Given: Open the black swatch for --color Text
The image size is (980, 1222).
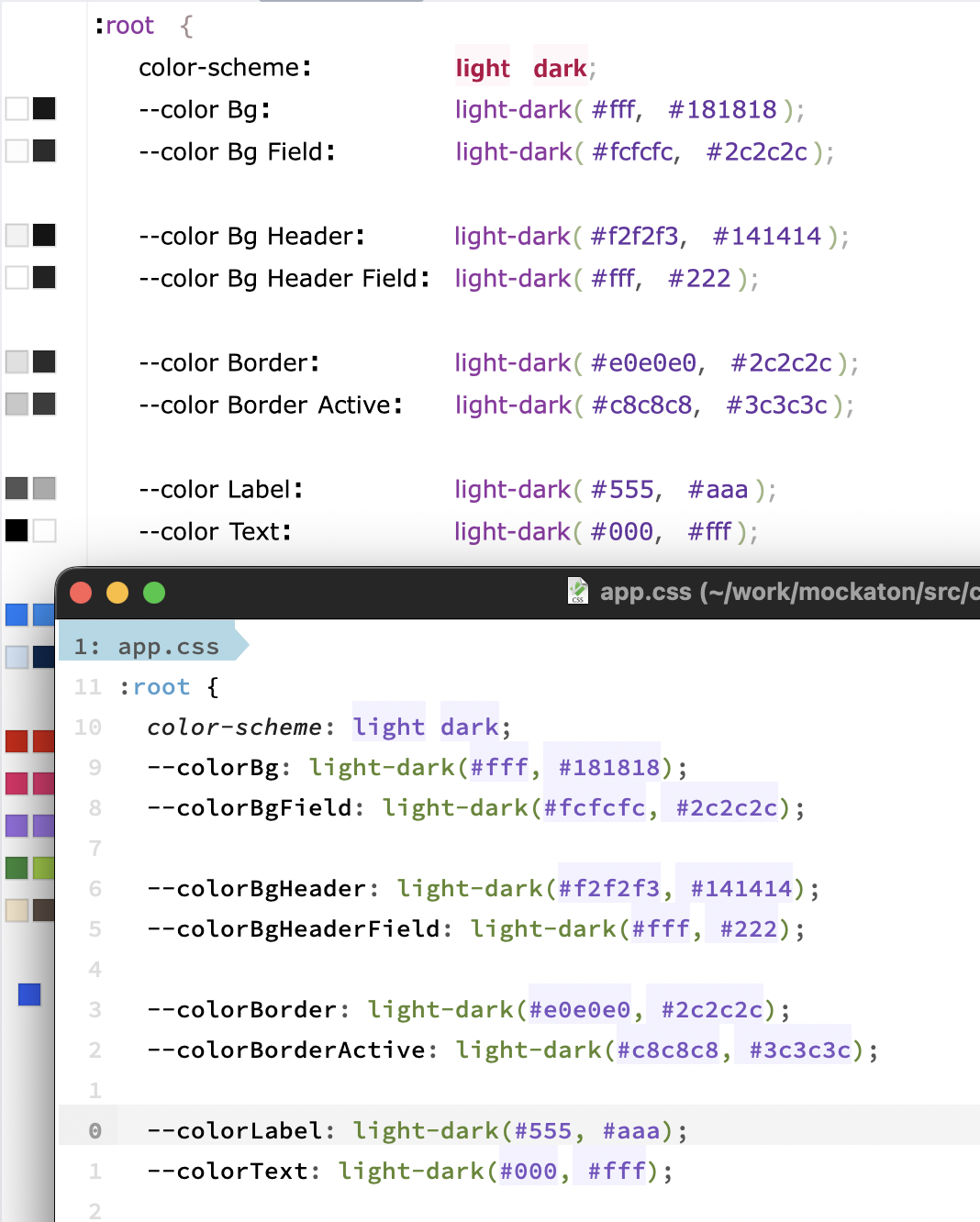Looking at the screenshot, I should point(17,530).
